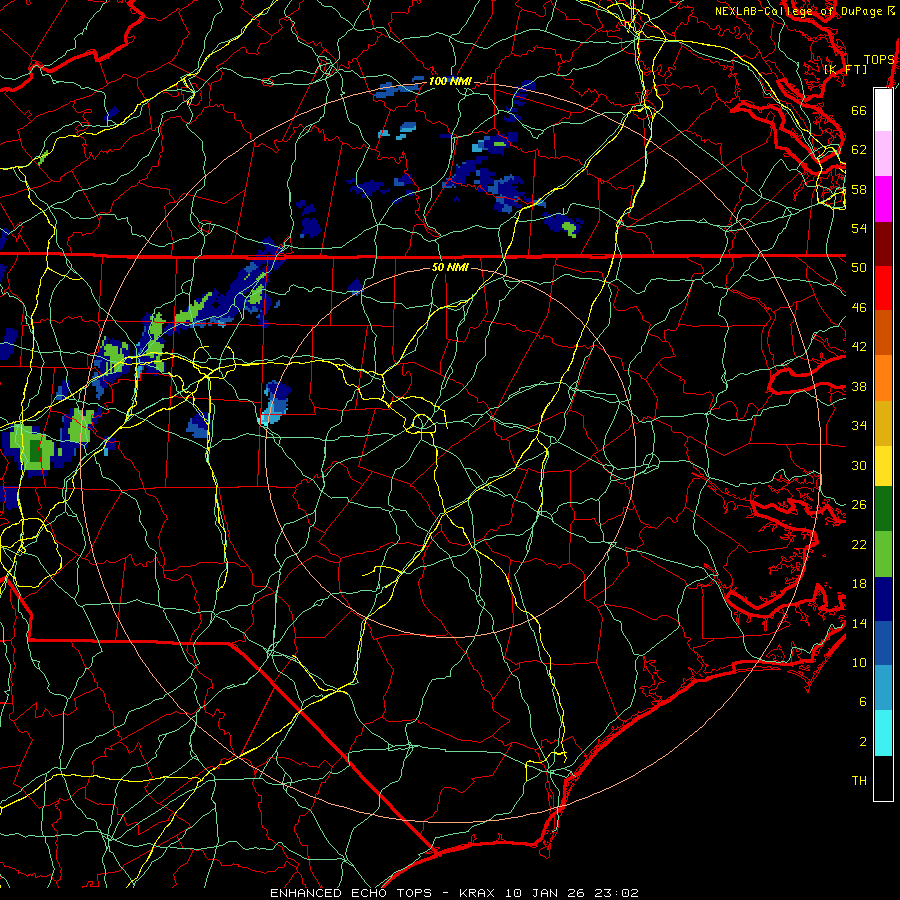Click the "66" legend value
The height and width of the screenshot is (900, 900).
click(859, 110)
